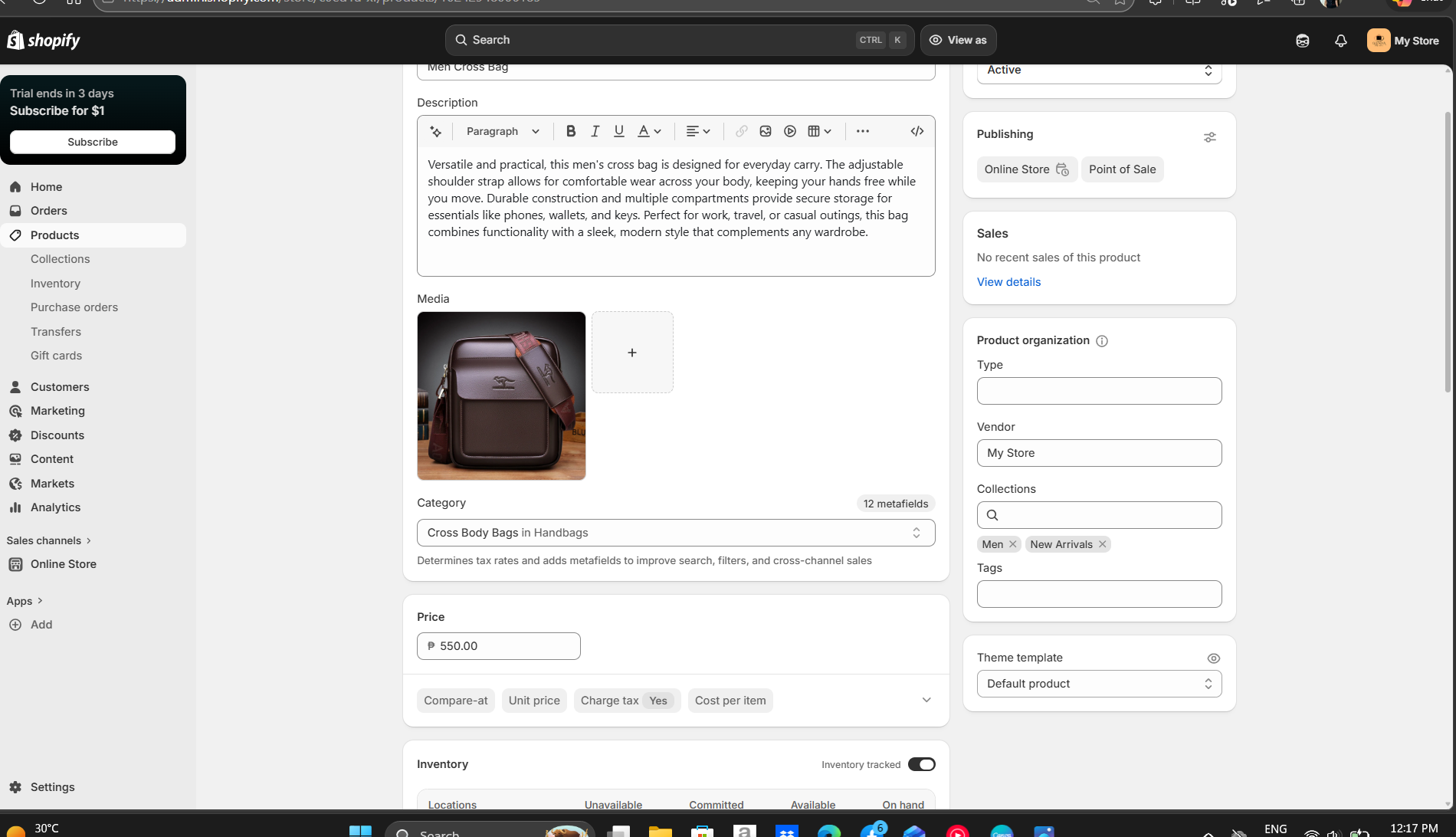Viewport: 1456px width, 837px height.
Task: Open Inventory under Products
Action: (x=55, y=284)
